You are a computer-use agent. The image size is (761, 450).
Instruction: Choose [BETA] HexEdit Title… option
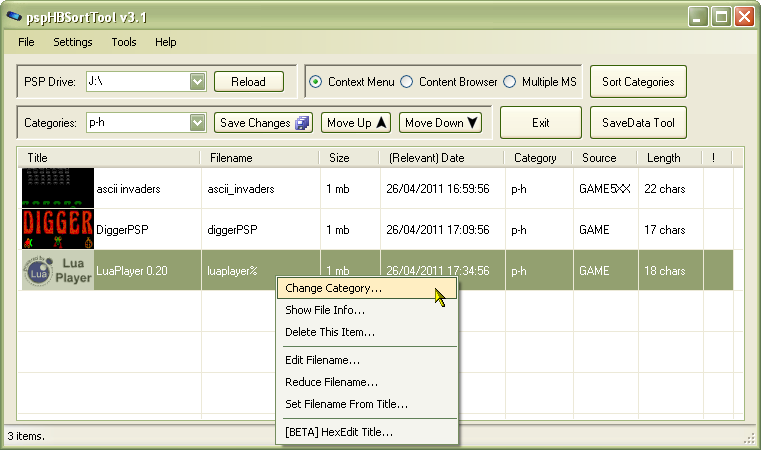[366, 432]
